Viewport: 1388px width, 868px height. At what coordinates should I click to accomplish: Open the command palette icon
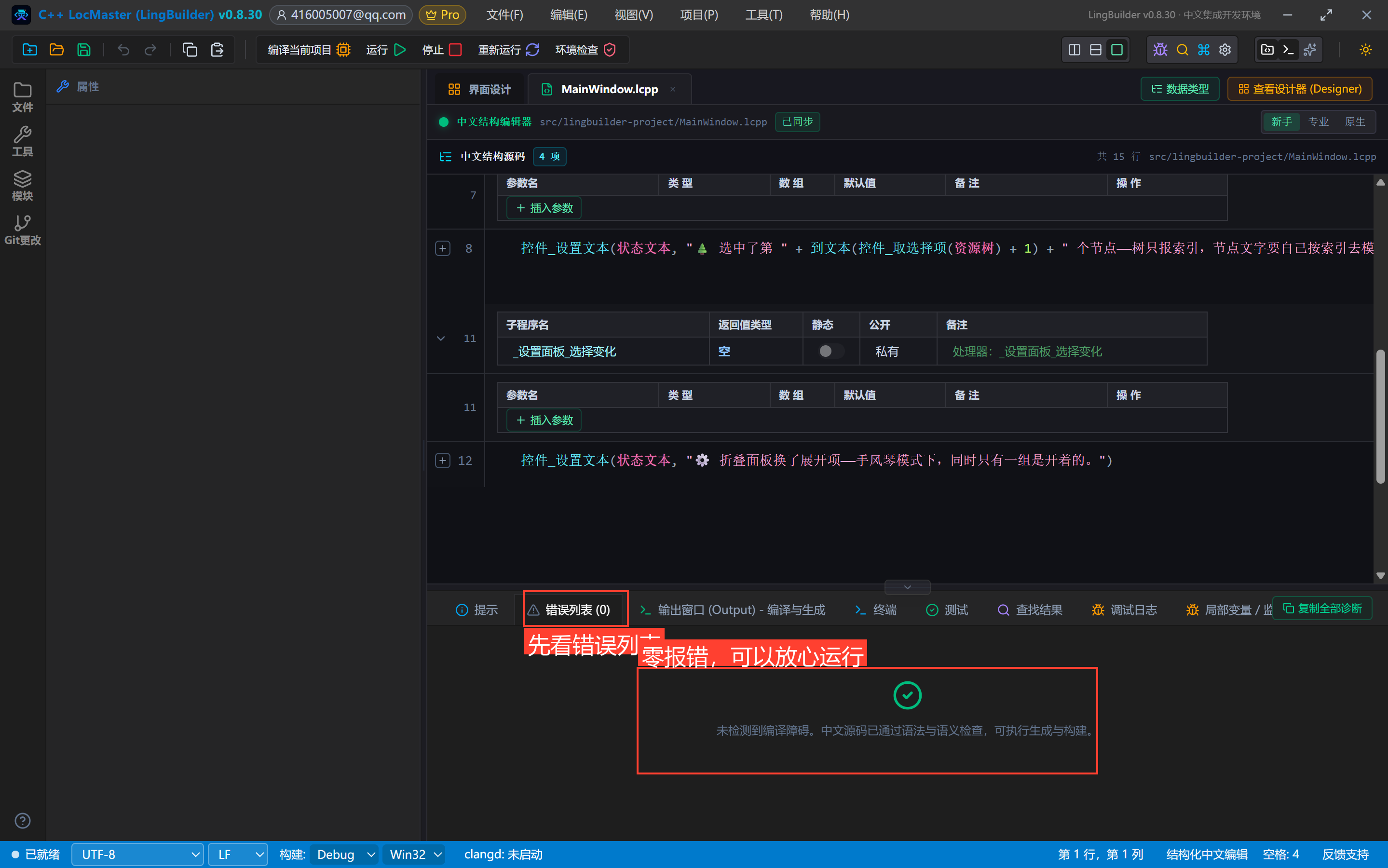pos(1204,50)
